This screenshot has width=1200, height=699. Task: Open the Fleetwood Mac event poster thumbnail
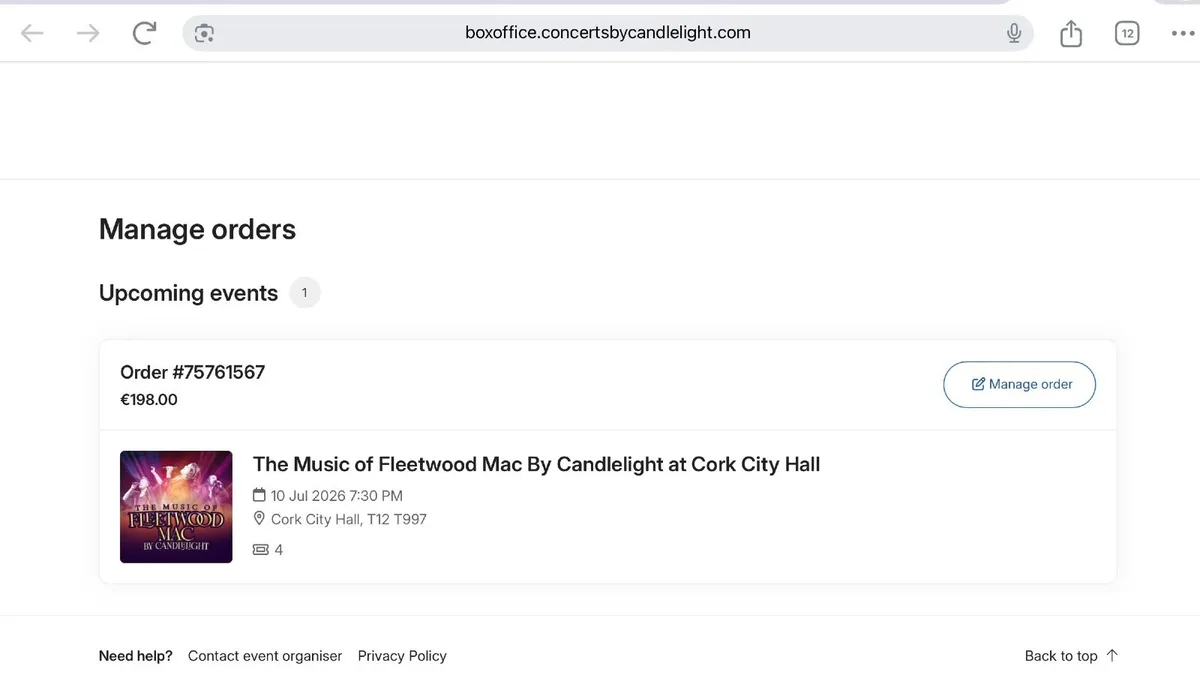click(x=176, y=507)
